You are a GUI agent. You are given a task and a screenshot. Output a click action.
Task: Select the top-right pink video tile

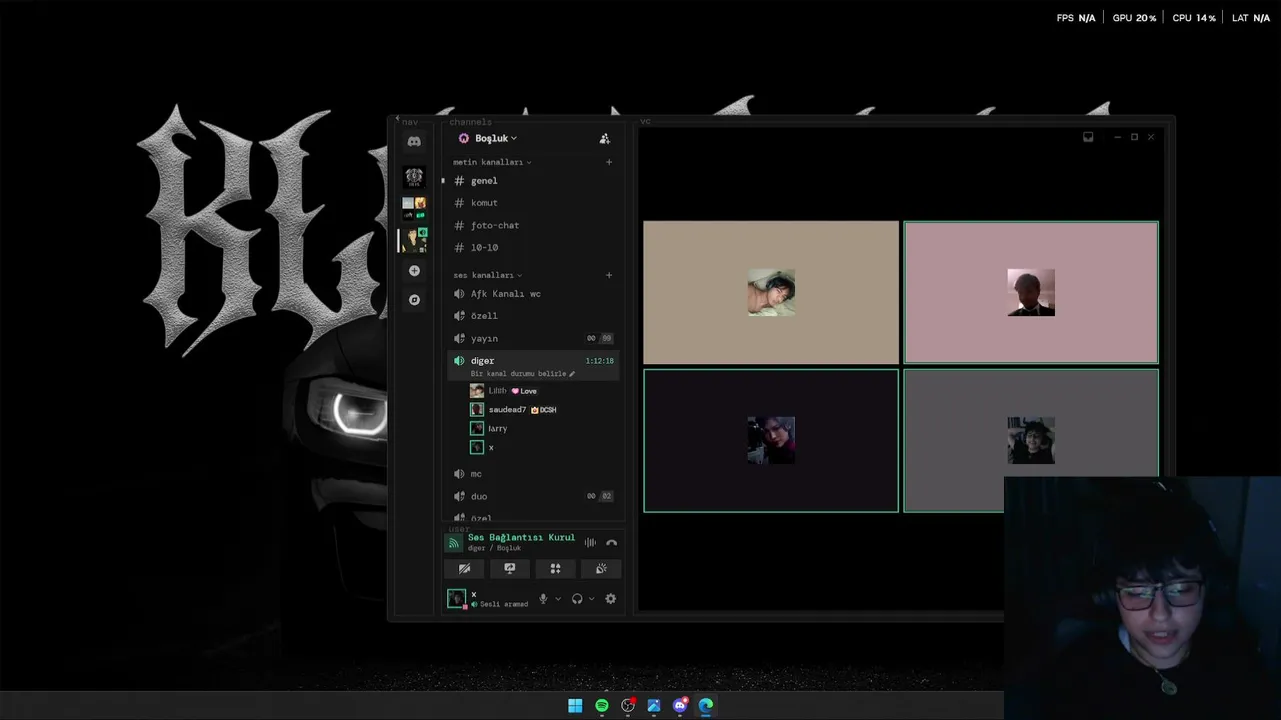pos(1031,292)
